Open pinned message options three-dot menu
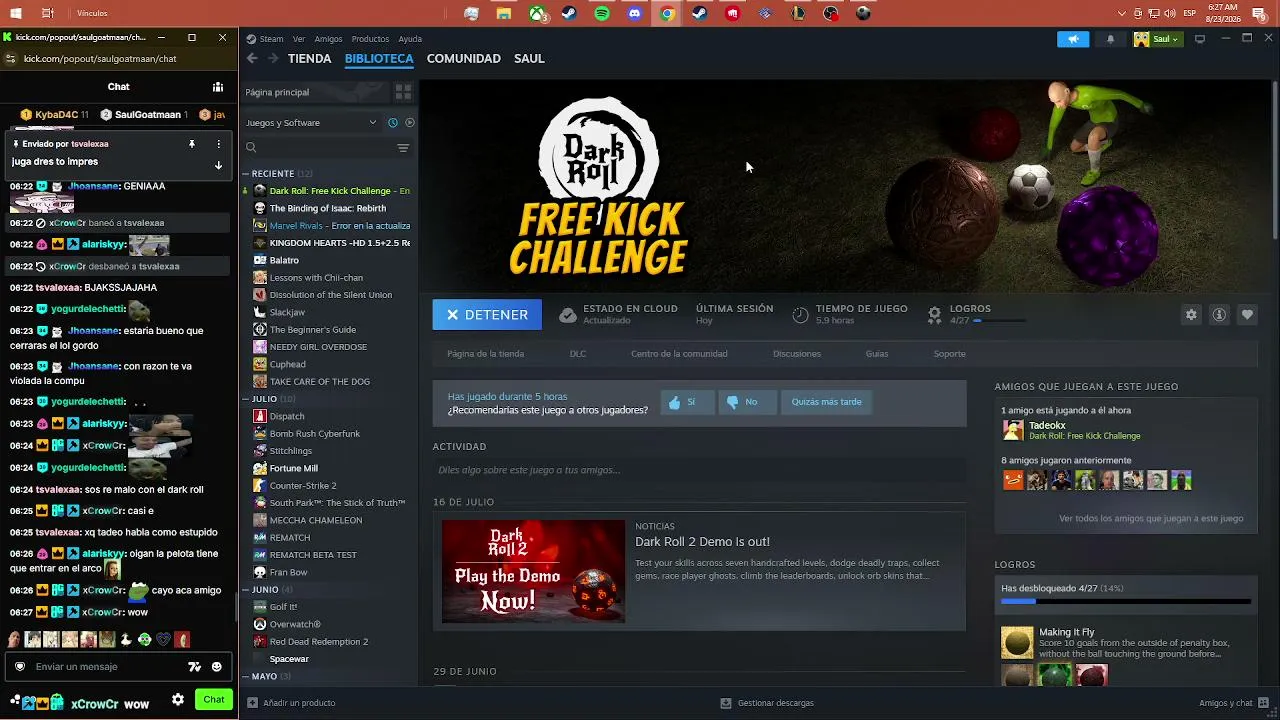Viewport: 1280px width, 720px height. click(218, 144)
